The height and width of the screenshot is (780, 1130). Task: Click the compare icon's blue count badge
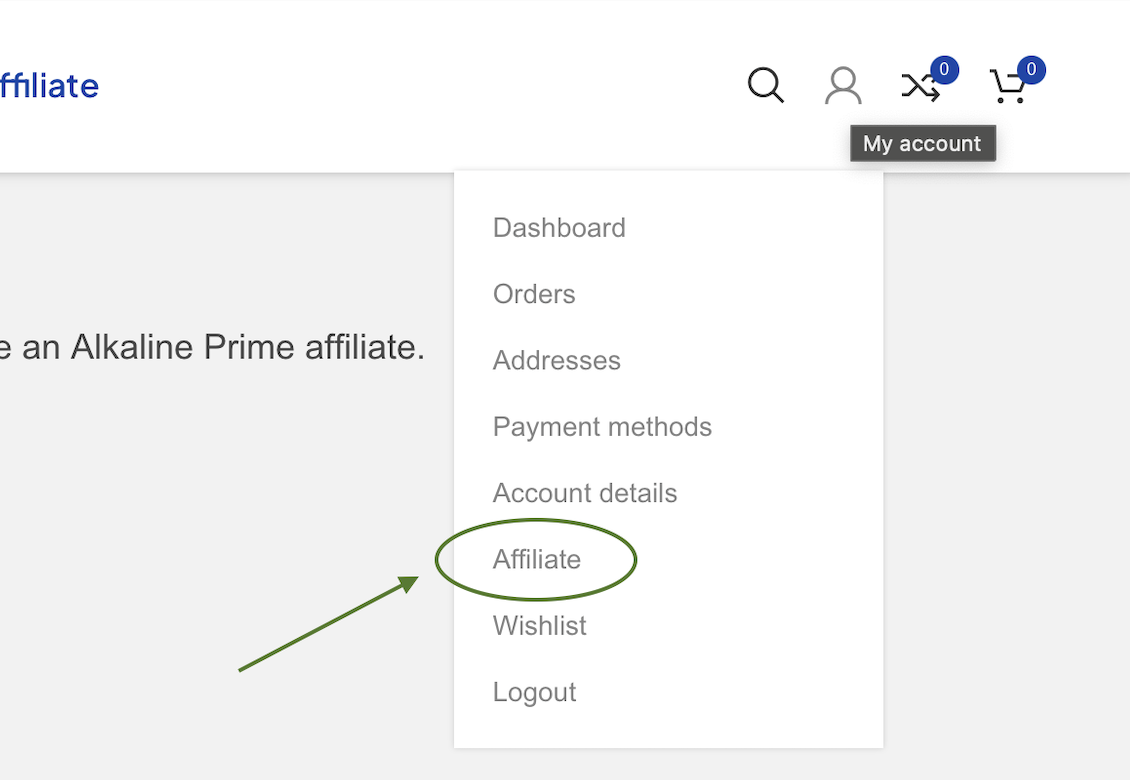(944, 70)
